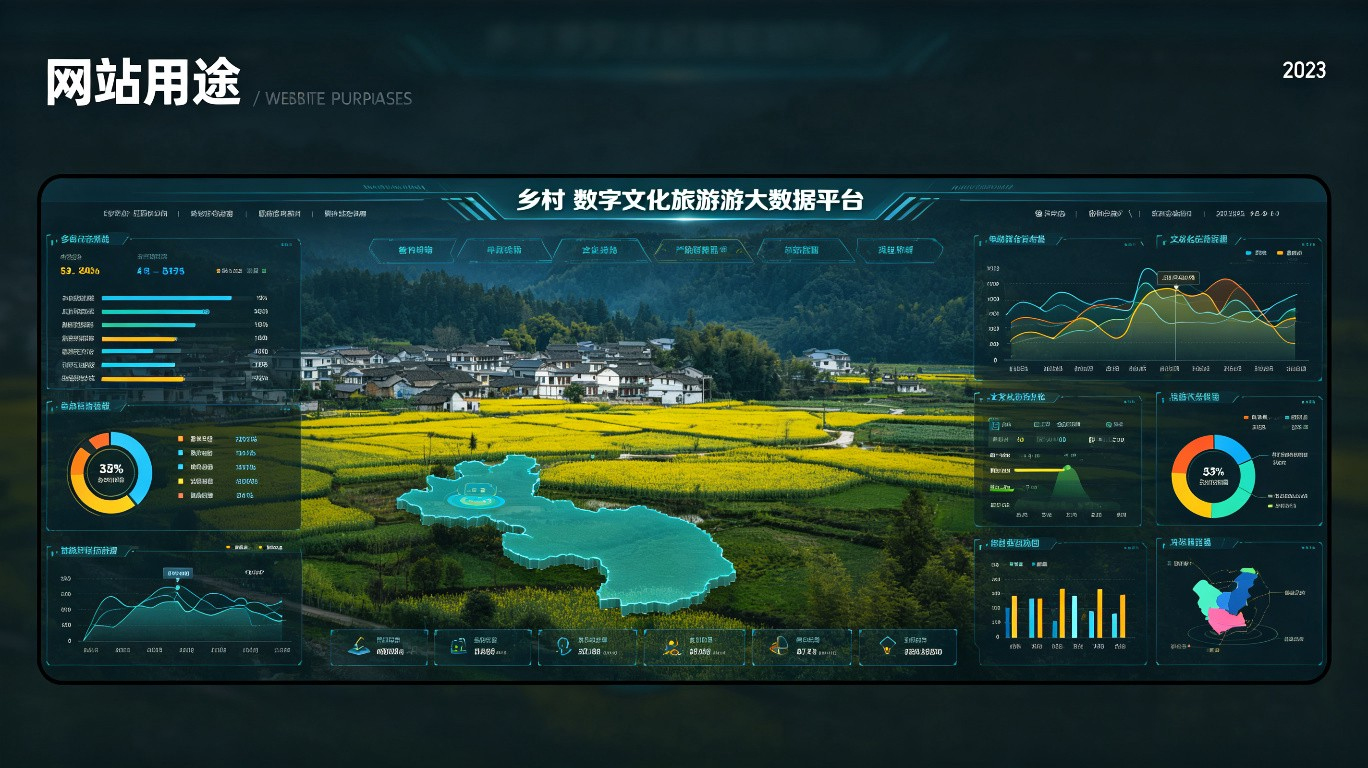Click the headset icon in bottom cards
The height and width of the screenshot is (768, 1368).
point(563,647)
